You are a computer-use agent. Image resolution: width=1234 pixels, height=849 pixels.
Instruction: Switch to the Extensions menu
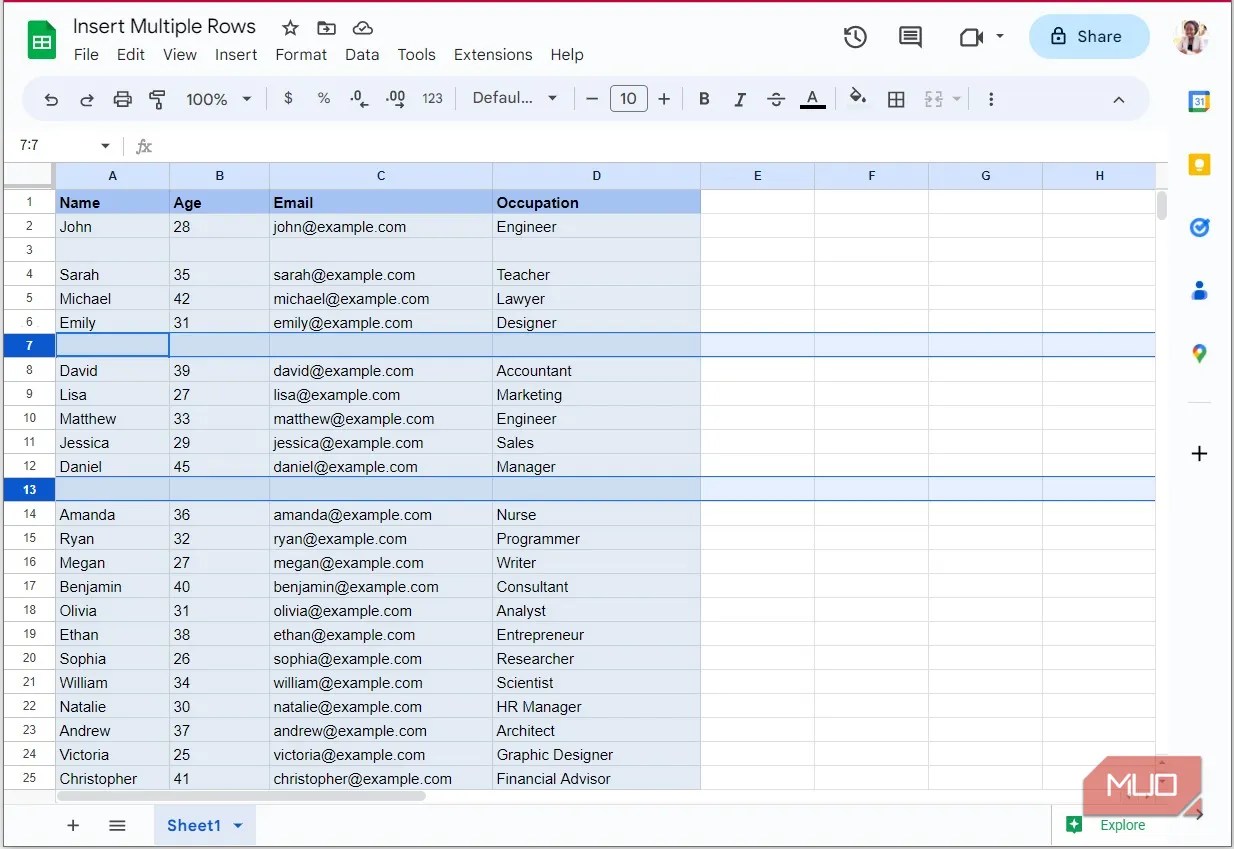[492, 55]
